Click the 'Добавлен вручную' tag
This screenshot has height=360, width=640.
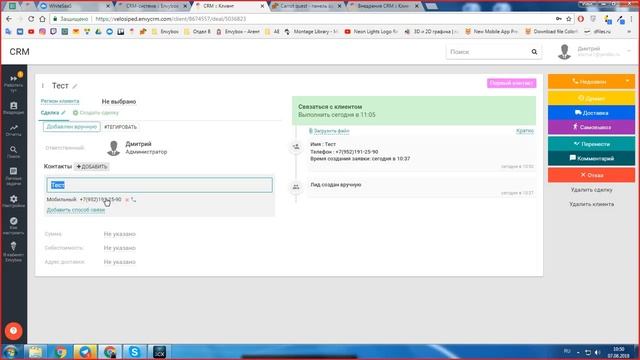point(71,127)
